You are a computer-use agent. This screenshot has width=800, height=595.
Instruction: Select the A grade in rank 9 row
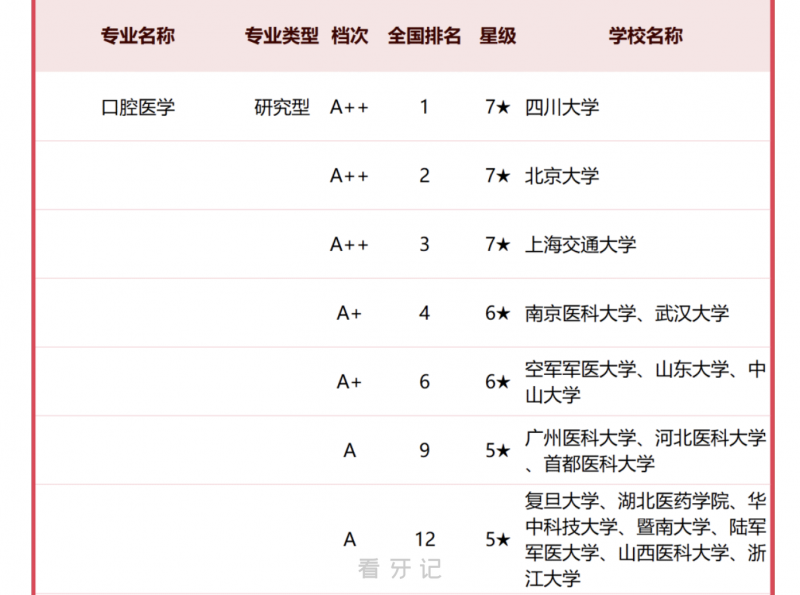coord(349,451)
